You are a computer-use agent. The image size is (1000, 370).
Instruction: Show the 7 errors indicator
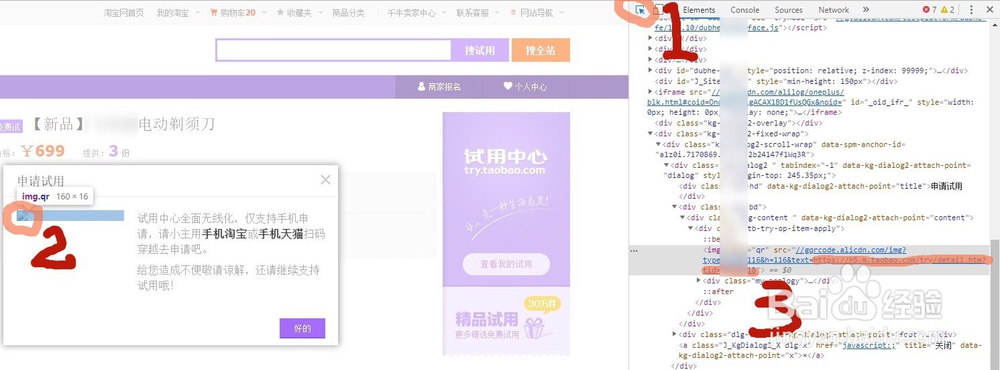coord(929,10)
